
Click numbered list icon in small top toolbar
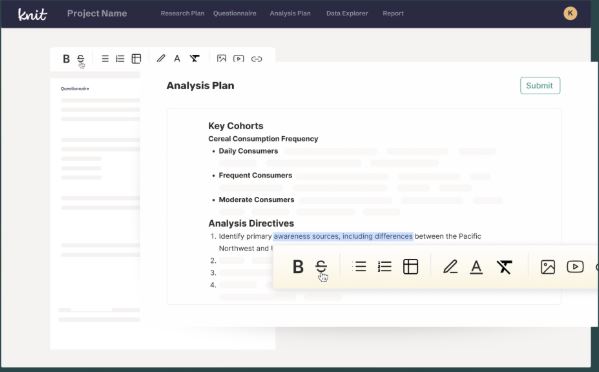(120, 59)
